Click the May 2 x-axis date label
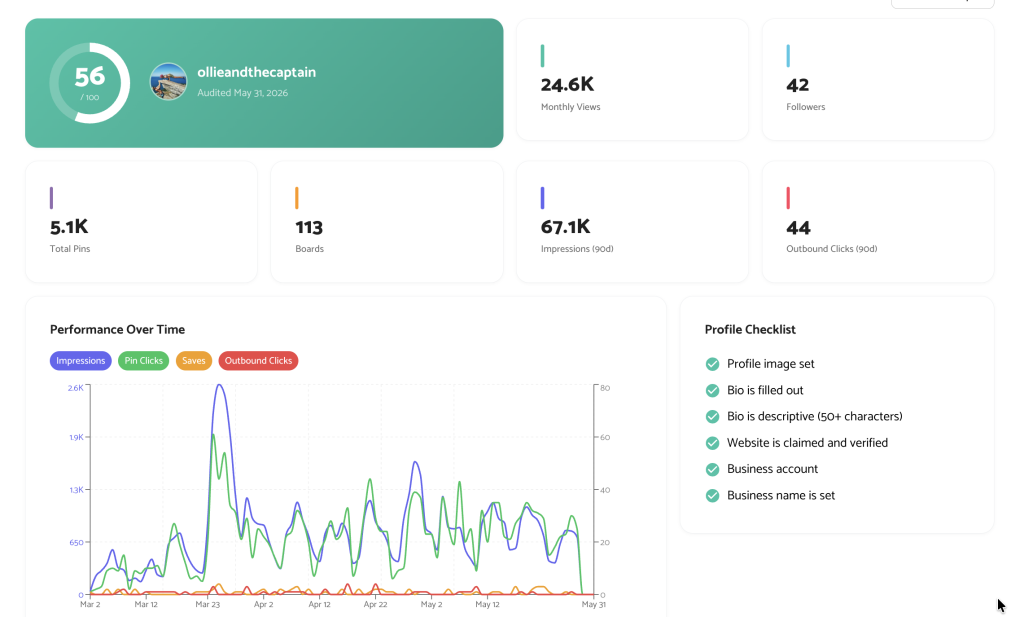The image size is (1024, 617). (431, 605)
